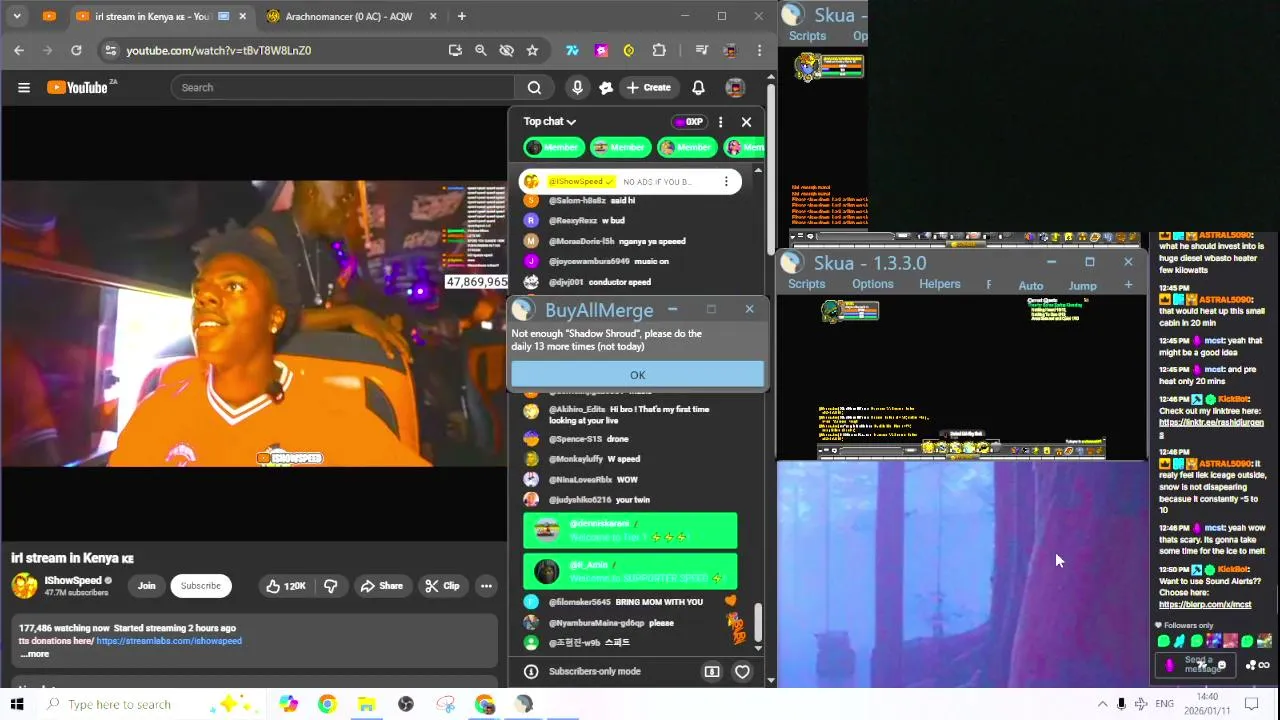This screenshot has width=1280, height=720.
Task: Open the Scripts menu in Skua 1.3.3.0
Action: click(x=807, y=284)
